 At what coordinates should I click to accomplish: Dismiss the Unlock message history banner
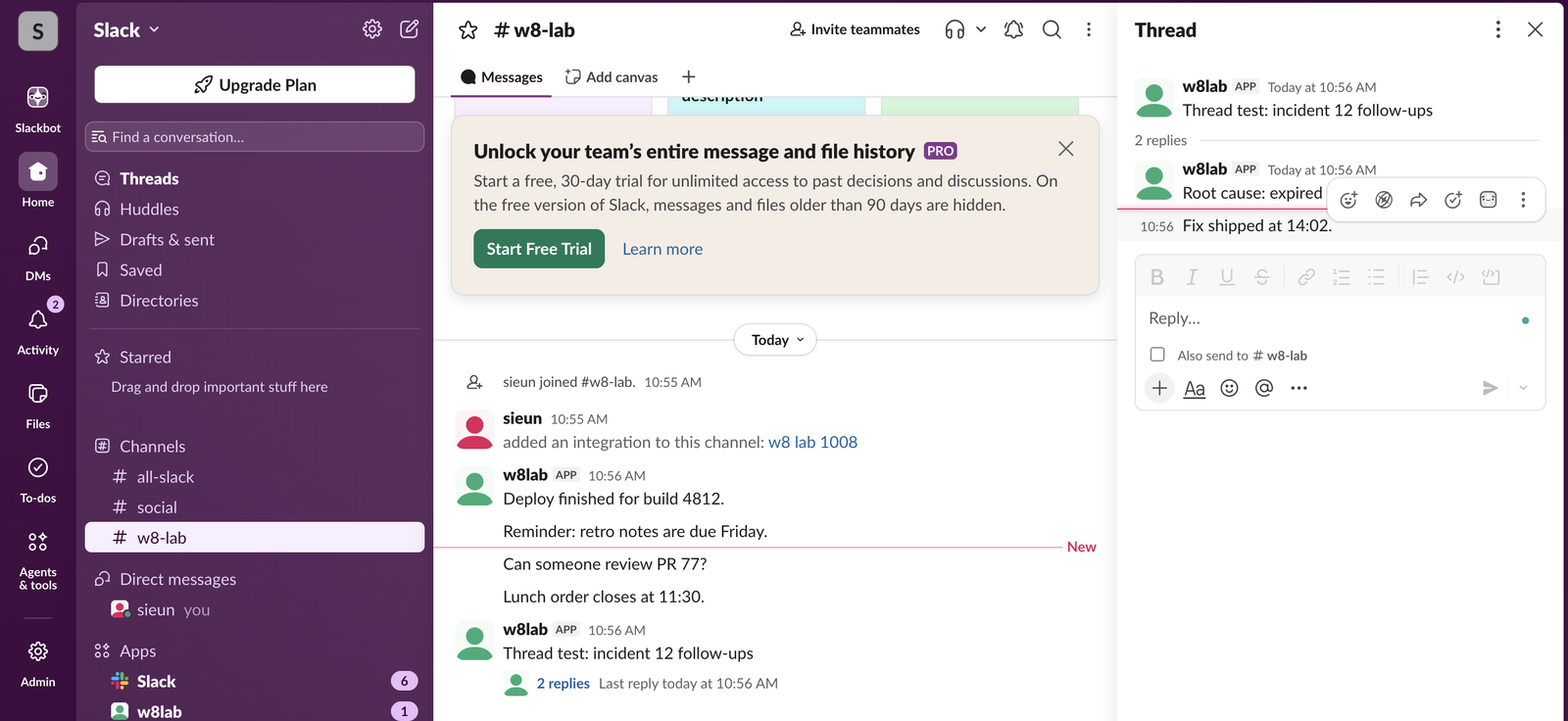pyautogui.click(x=1065, y=149)
